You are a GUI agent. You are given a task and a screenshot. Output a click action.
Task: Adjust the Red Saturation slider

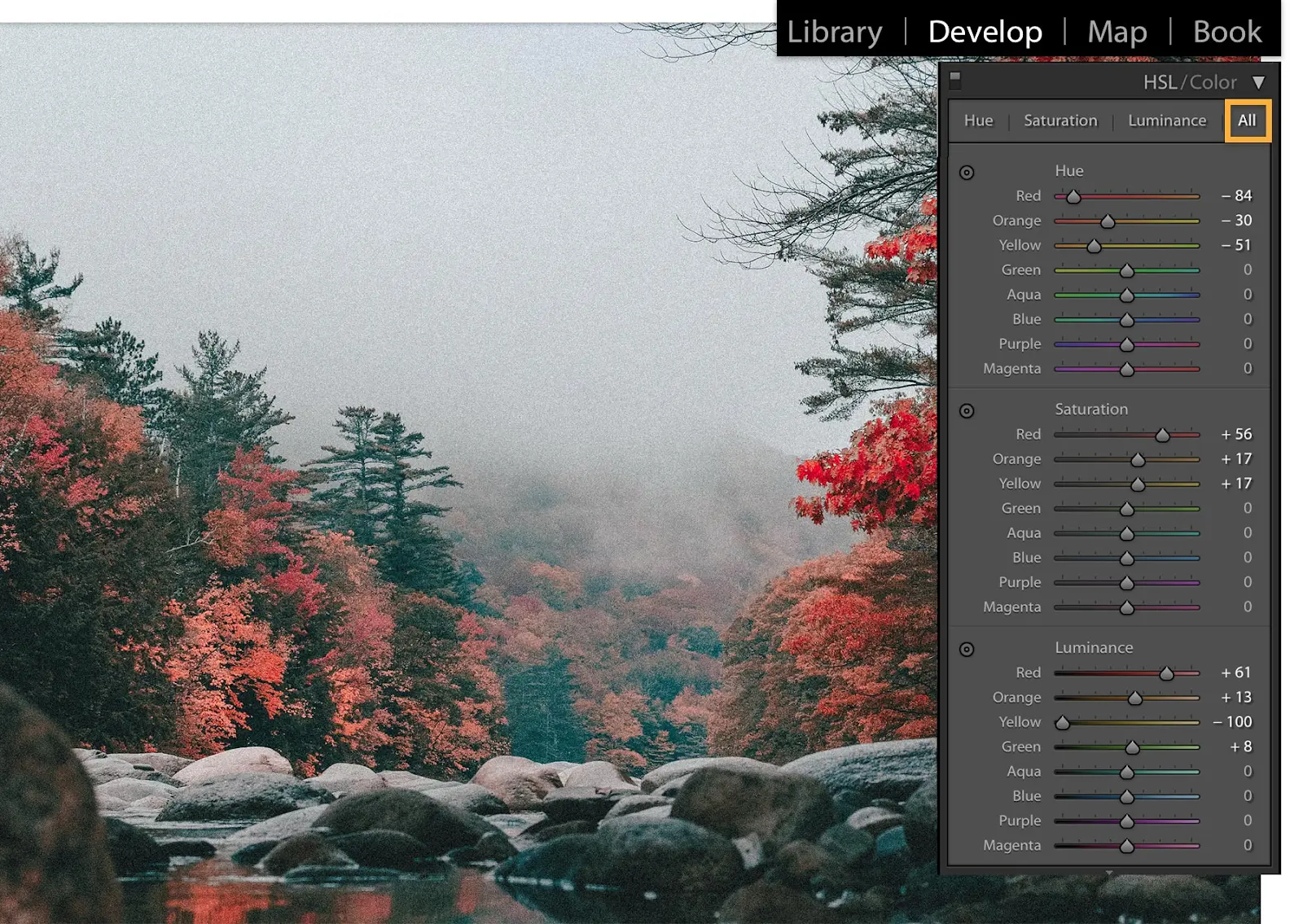(x=1162, y=435)
